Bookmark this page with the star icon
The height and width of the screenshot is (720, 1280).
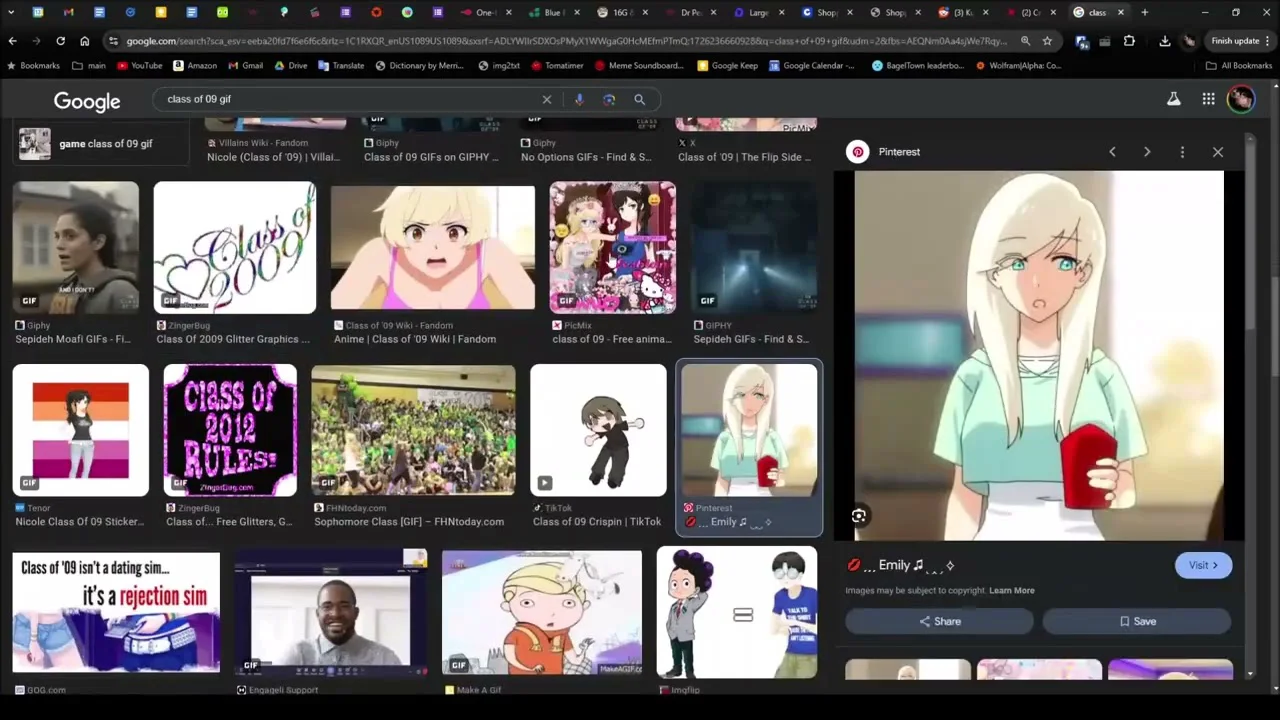pyautogui.click(x=1047, y=41)
